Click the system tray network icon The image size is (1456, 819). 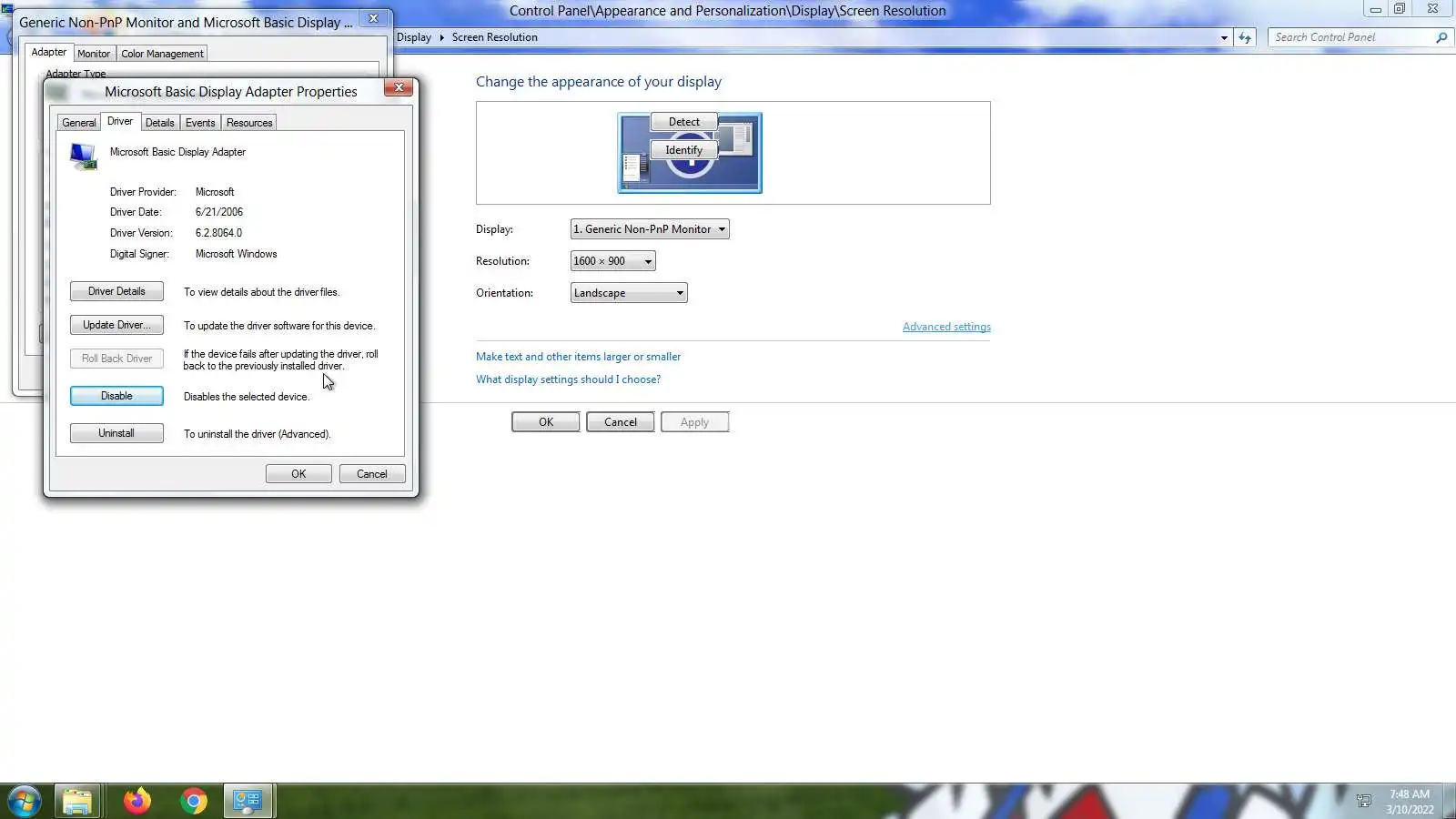pyautogui.click(x=1363, y=801)
